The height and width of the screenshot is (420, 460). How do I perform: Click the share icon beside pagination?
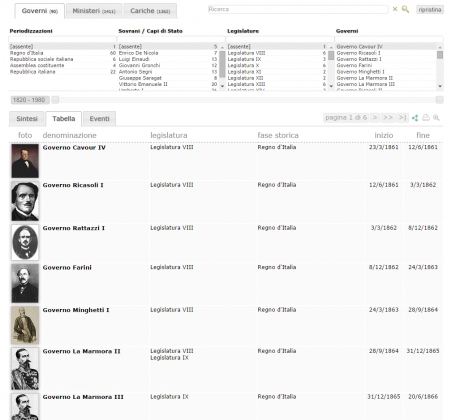(415, 118)
